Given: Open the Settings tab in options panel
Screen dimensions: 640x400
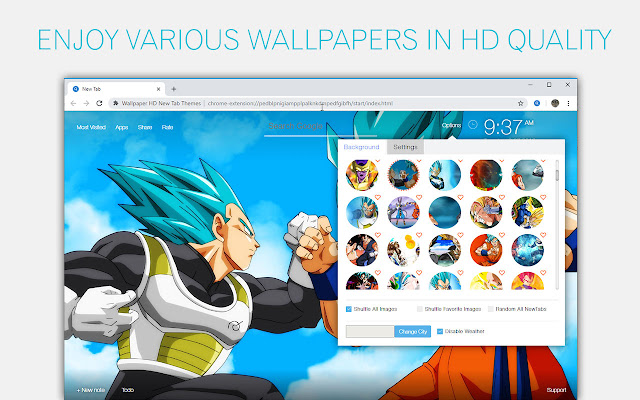Looking at the screenshot, I should click(405, 147).
